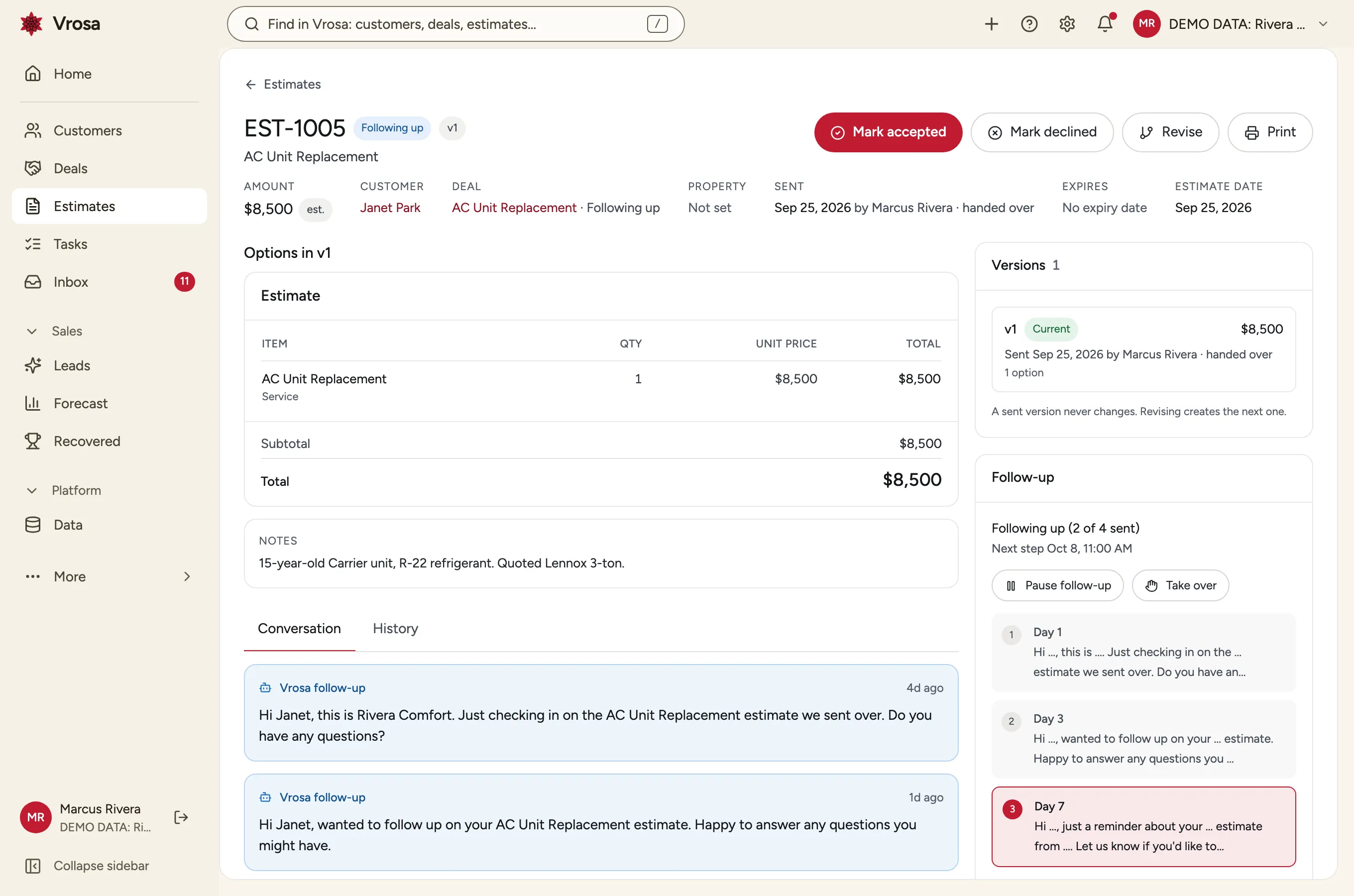The width and height of the screenshot is (1354, 896).
Task: Click the Vrosa logo icon
Action: (x=31, y=24)
